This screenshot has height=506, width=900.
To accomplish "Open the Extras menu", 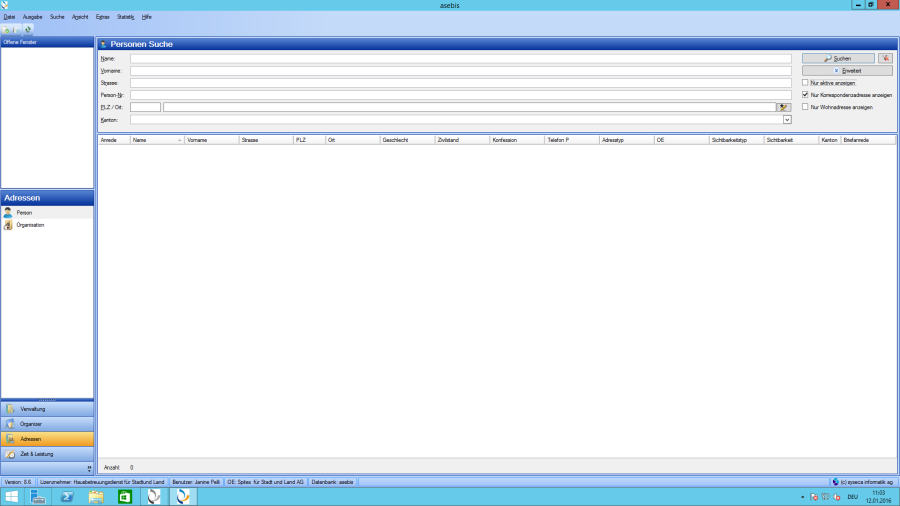I will pos(102,17).
